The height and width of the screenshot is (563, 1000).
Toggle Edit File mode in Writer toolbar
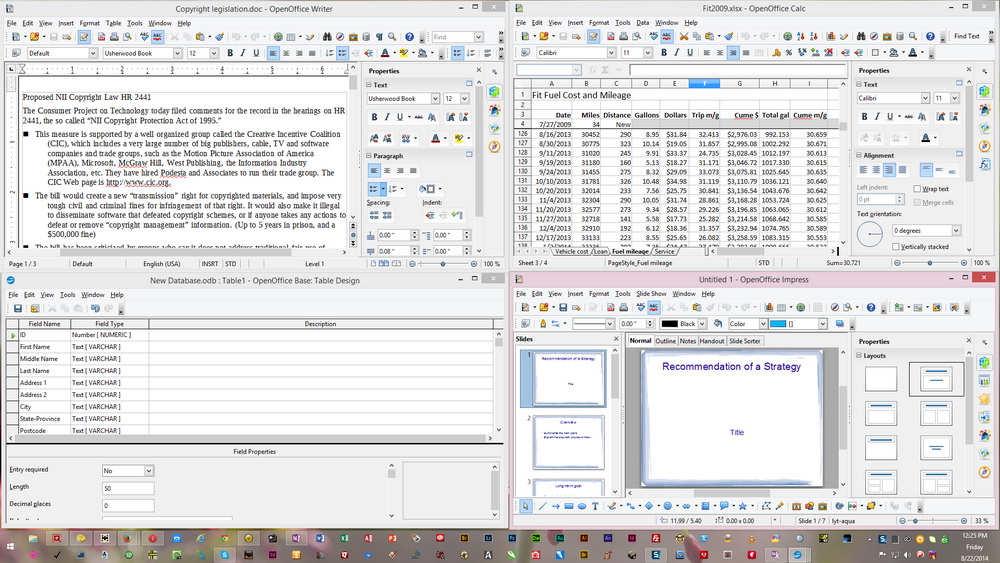tap(84, 37)
